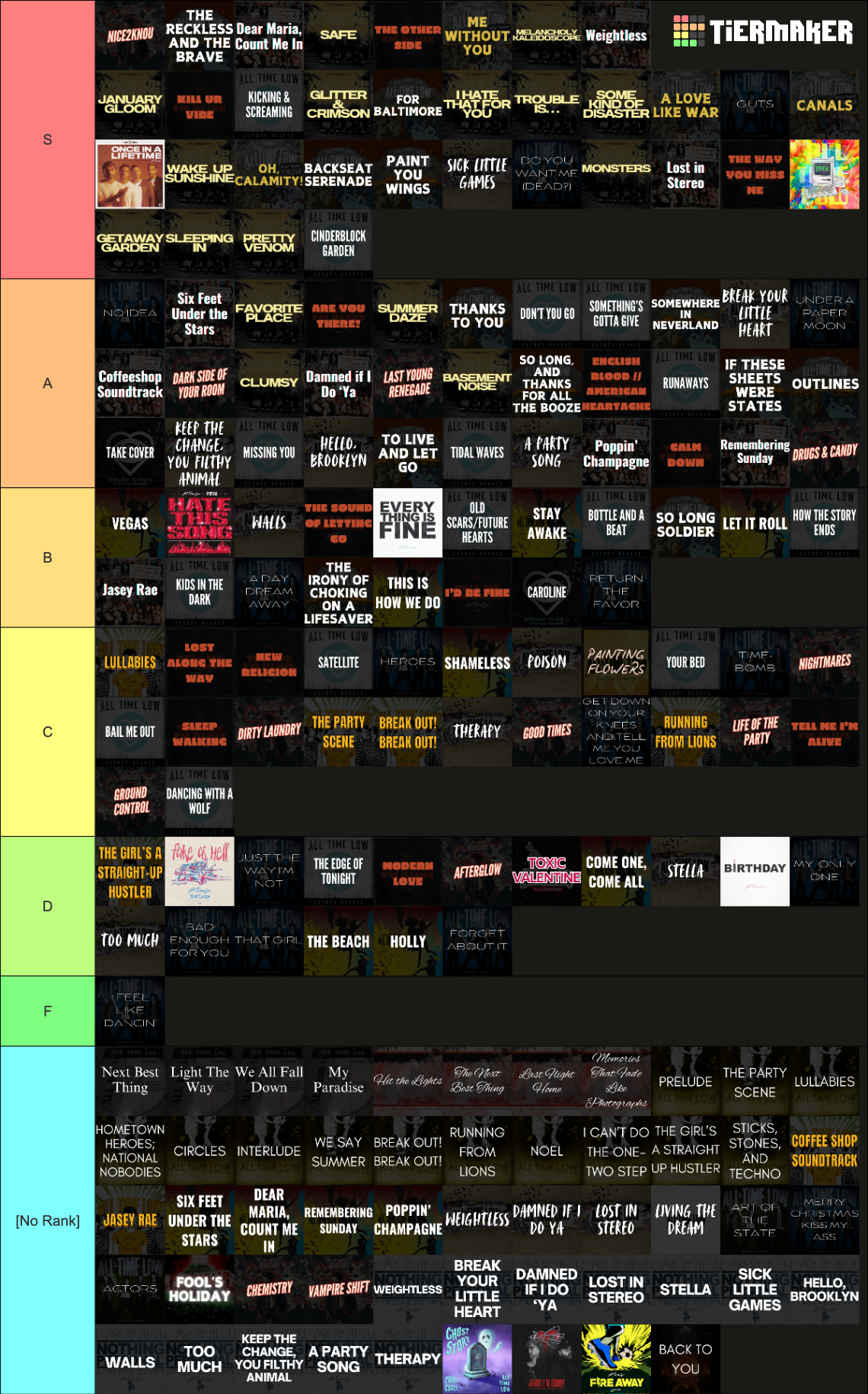Click the red Hate This Song tile
The width and height of the screenshot is (868, 1394).
199,523
